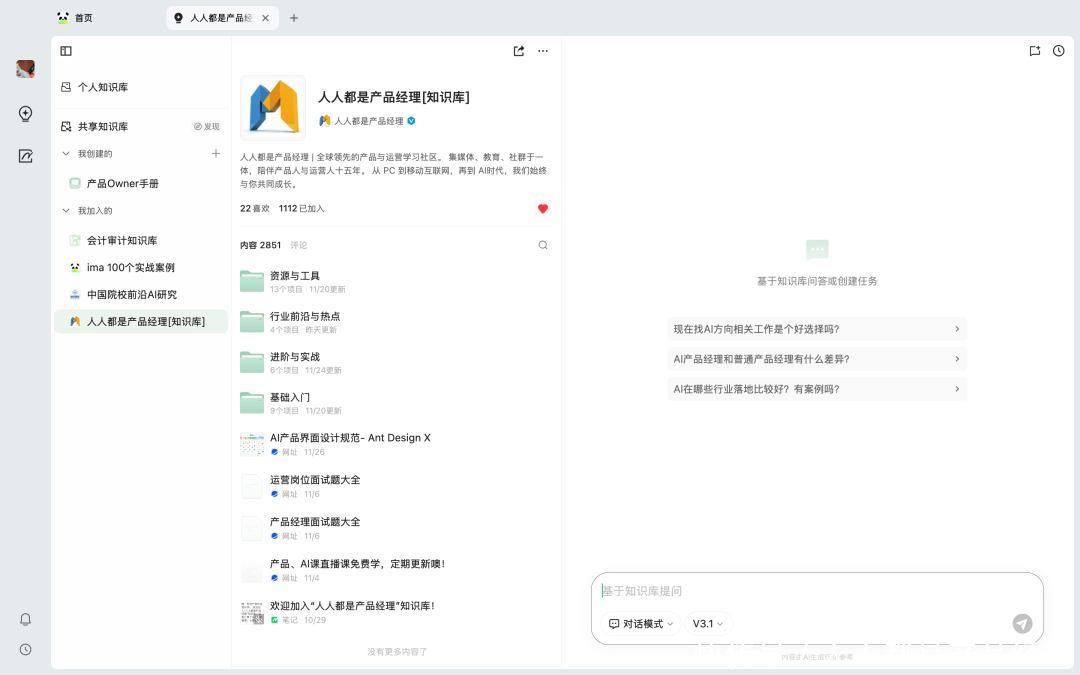The height and width of the screenshot is (675, 1080).
Task: Select suggestion AI产品经理和普通产品经理有什么差异
Action: coord(817,359)
